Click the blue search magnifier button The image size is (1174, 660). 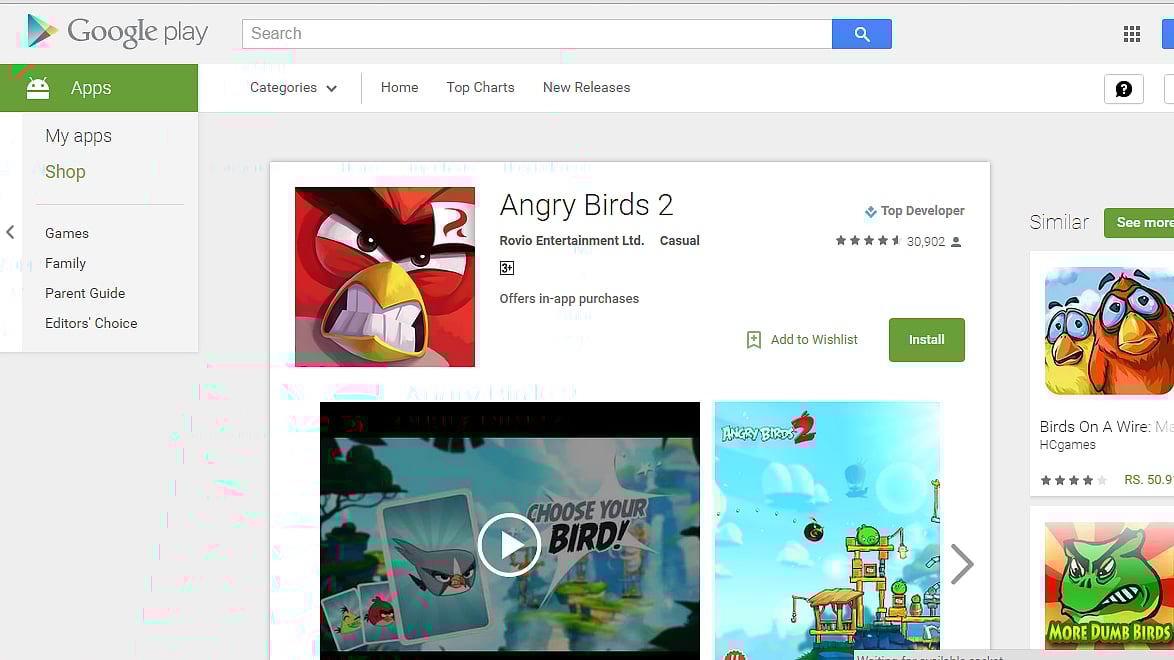click(861, 34)
